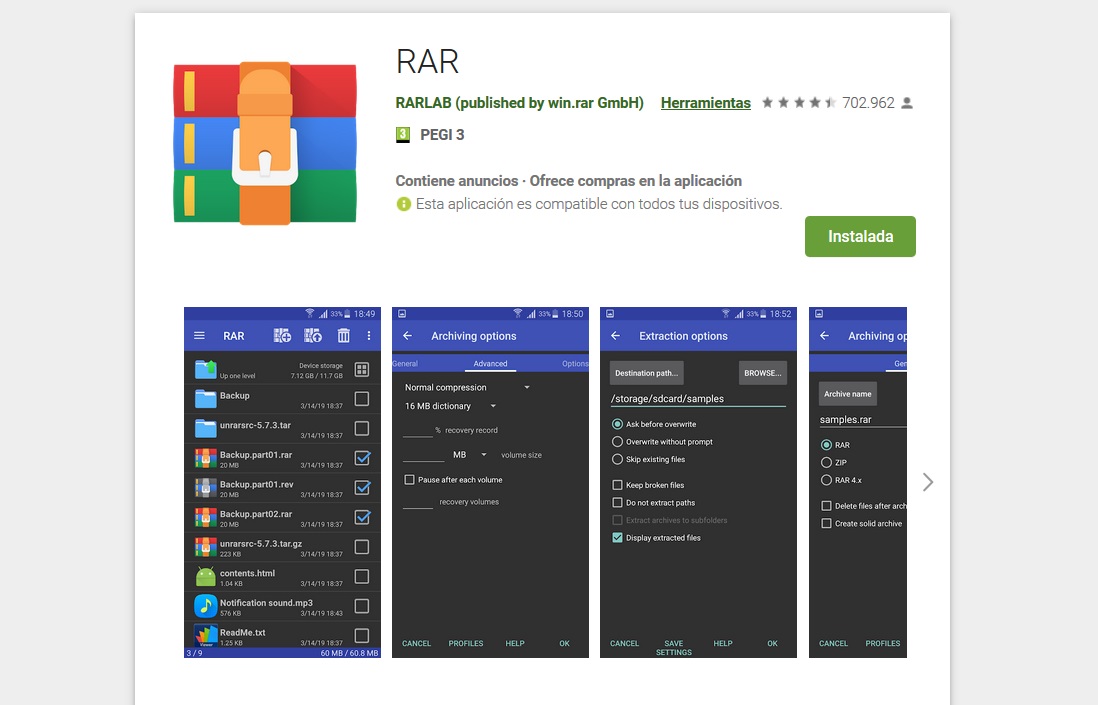The height and width of the screenshot is (705, 1098).
Task: Click the RAR app logo icon
Action: pos(265,143)
